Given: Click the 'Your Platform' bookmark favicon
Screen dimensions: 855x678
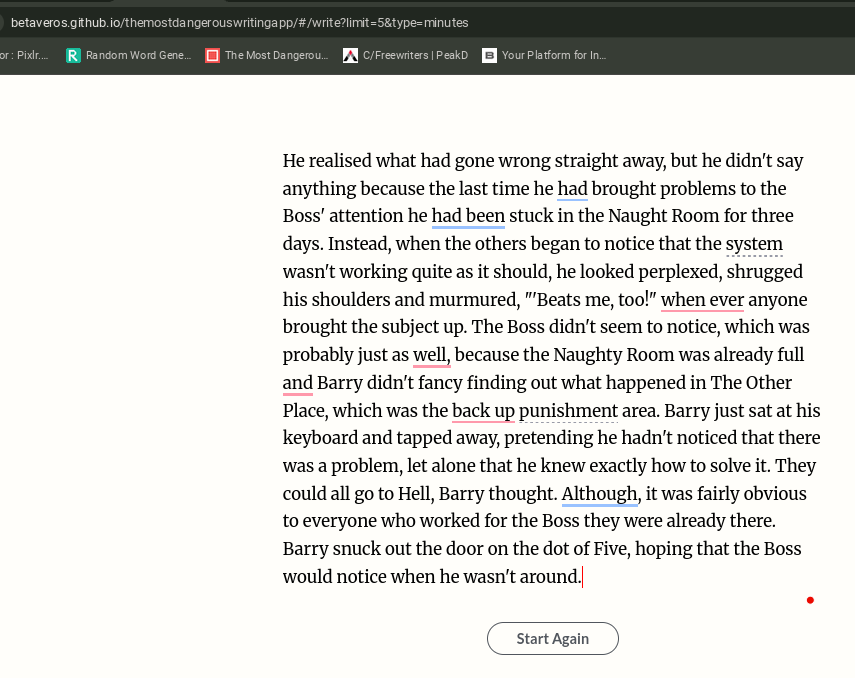Looking at the screenshot, I should [x=489, y=56].
